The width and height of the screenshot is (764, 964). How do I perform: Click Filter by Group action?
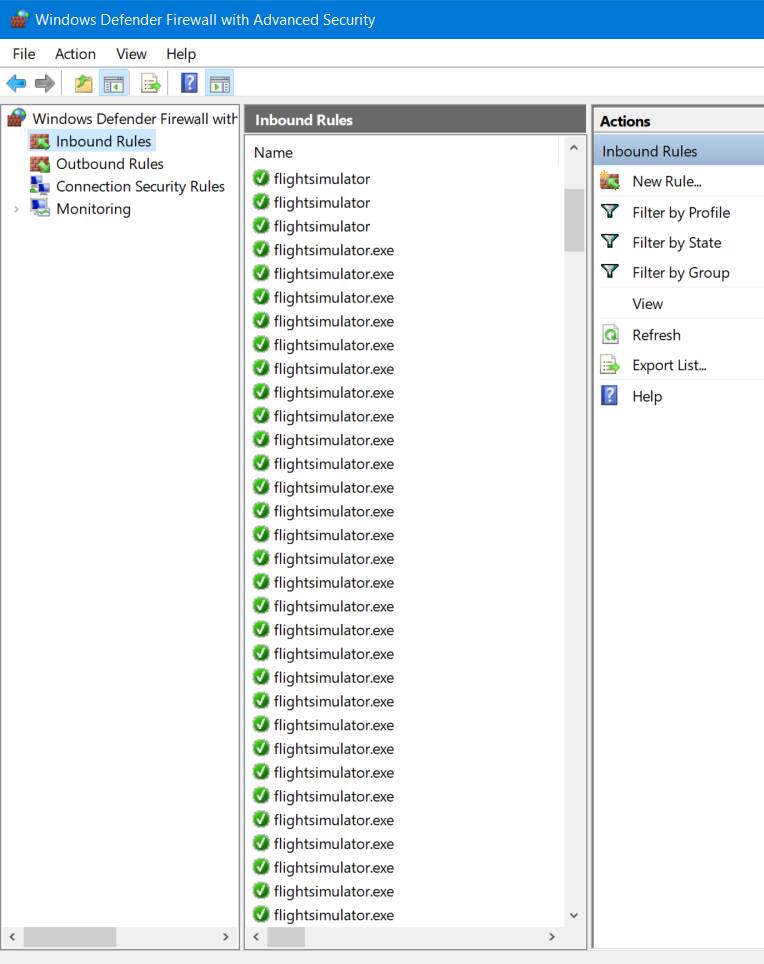[x=681, y=272]
